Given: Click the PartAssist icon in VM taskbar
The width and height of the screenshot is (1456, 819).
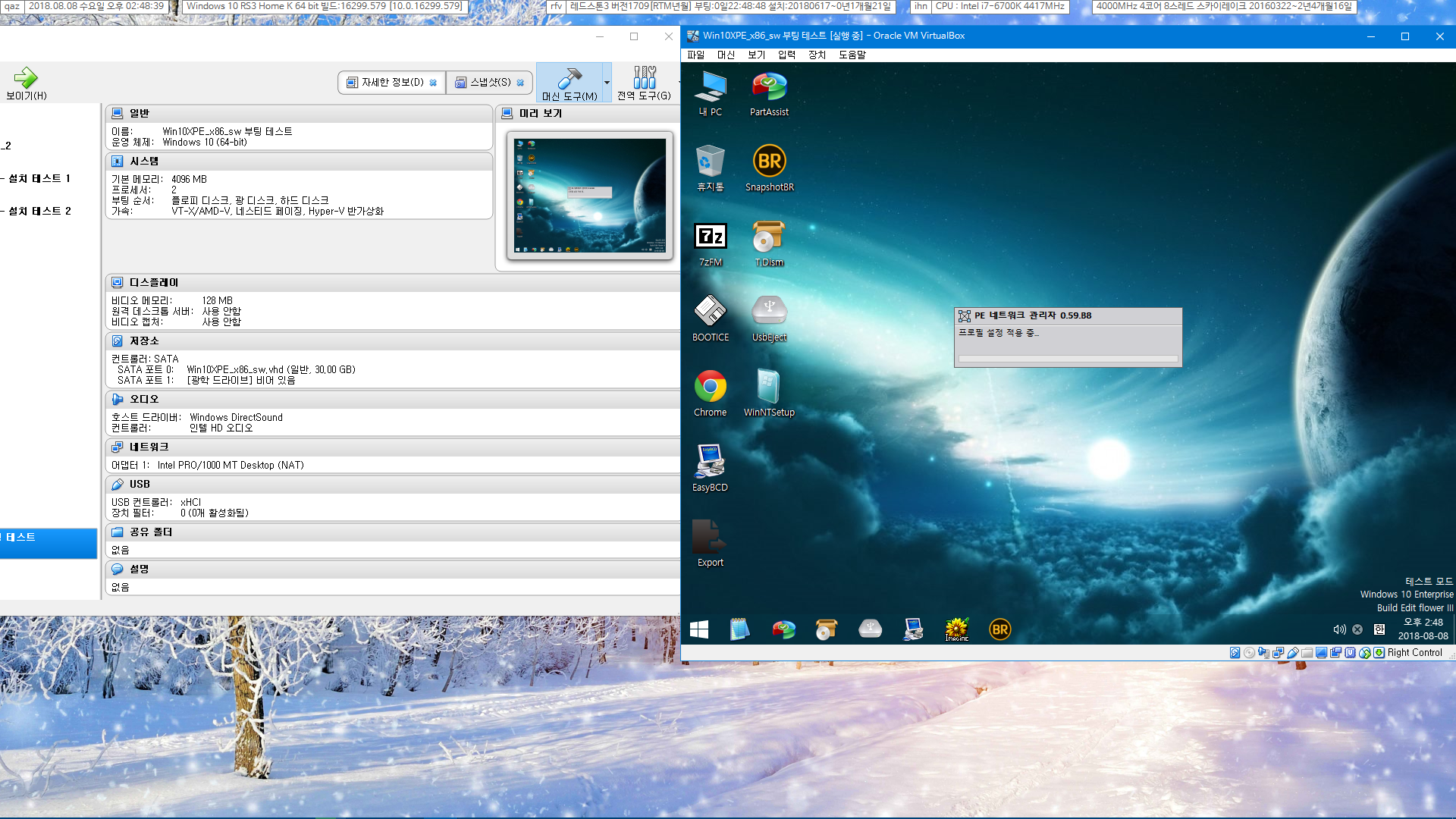Looking at the screenshot, I should click(x=783, y=629).
